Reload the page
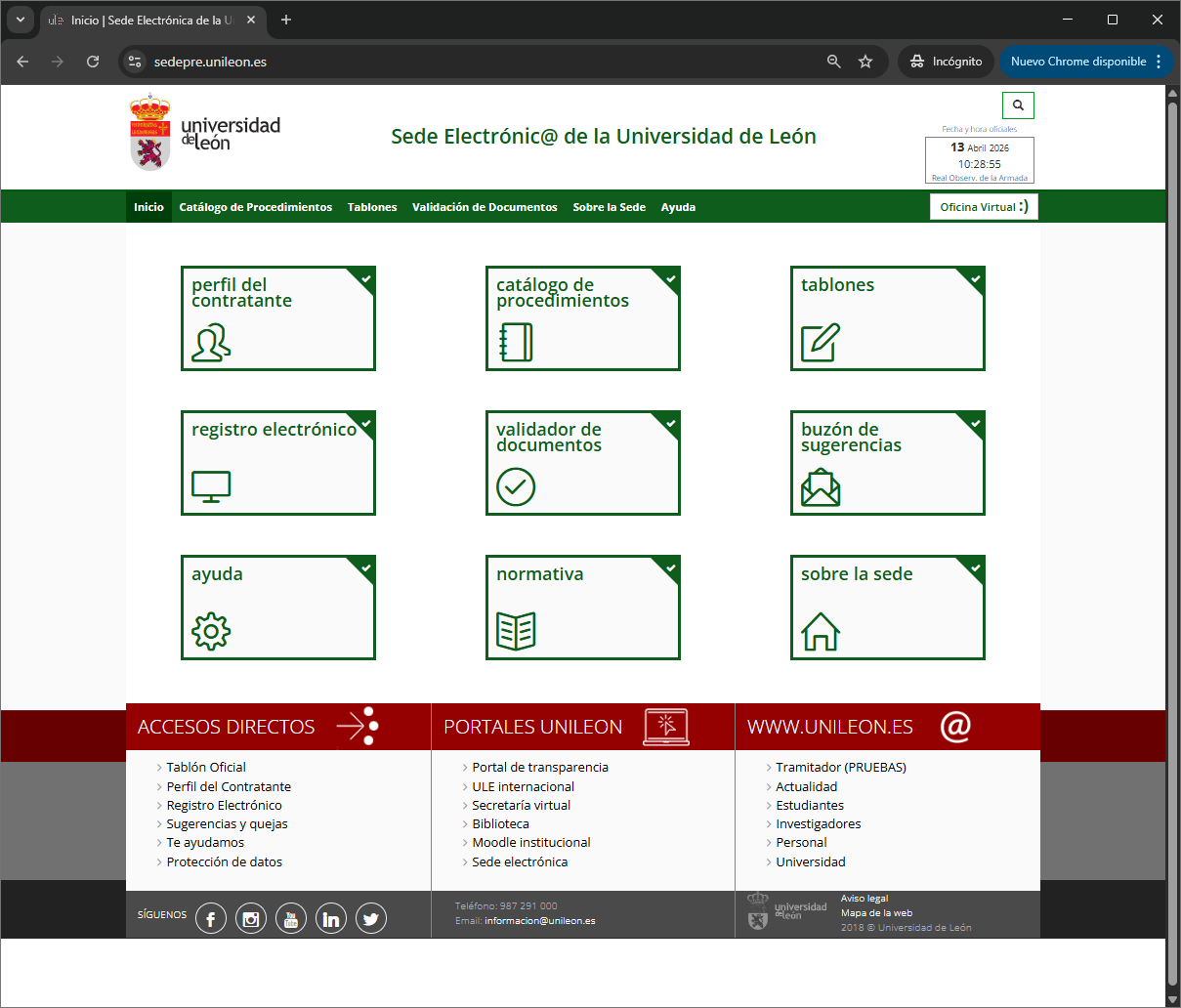The image size is (1181, 1008). pos(93,62)
